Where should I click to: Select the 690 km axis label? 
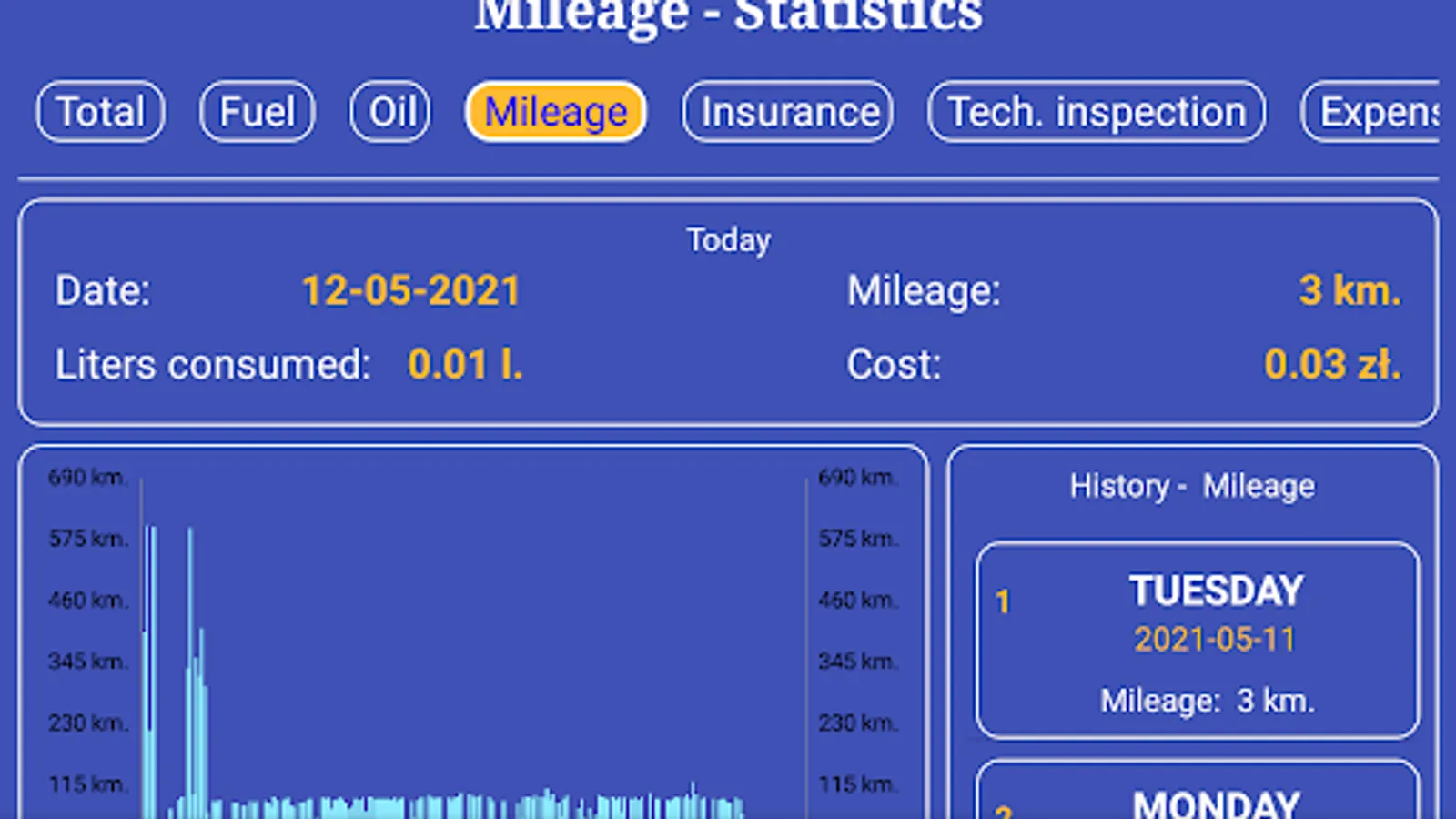87,476
